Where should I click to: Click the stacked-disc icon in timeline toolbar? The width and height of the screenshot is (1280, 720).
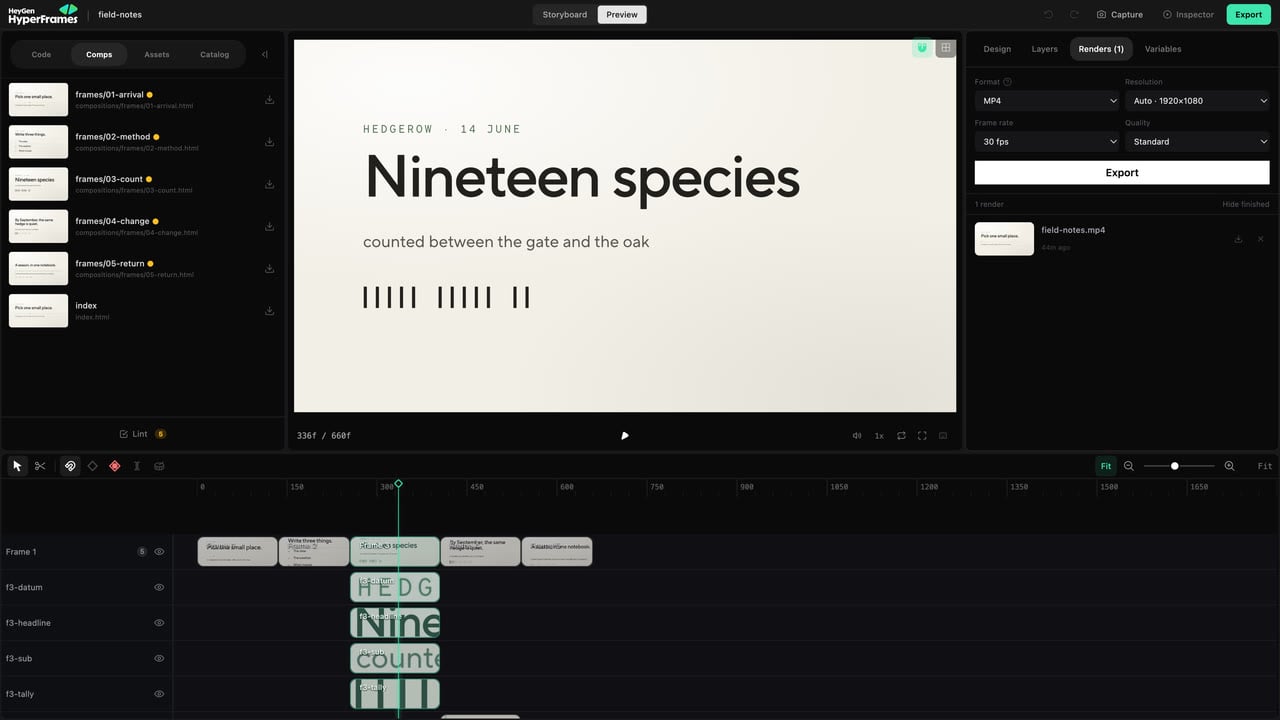coord(158,466)
